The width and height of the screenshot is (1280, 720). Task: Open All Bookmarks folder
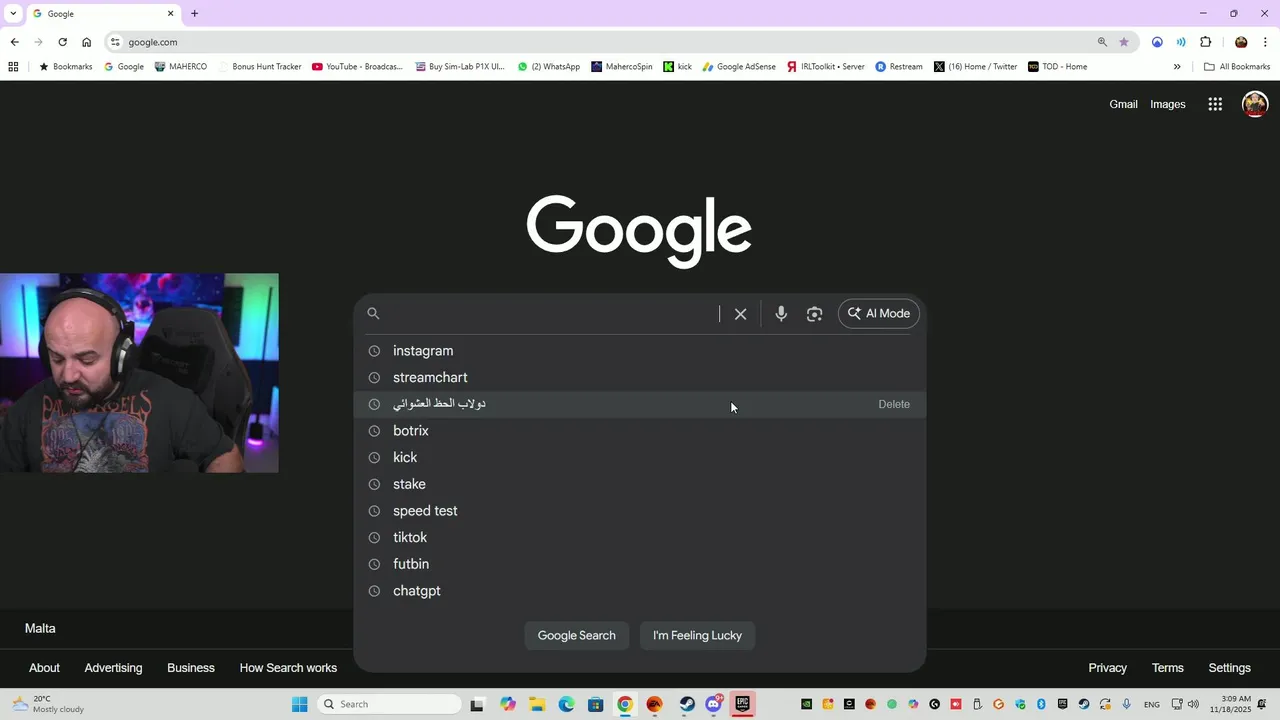coord(1237,67)
